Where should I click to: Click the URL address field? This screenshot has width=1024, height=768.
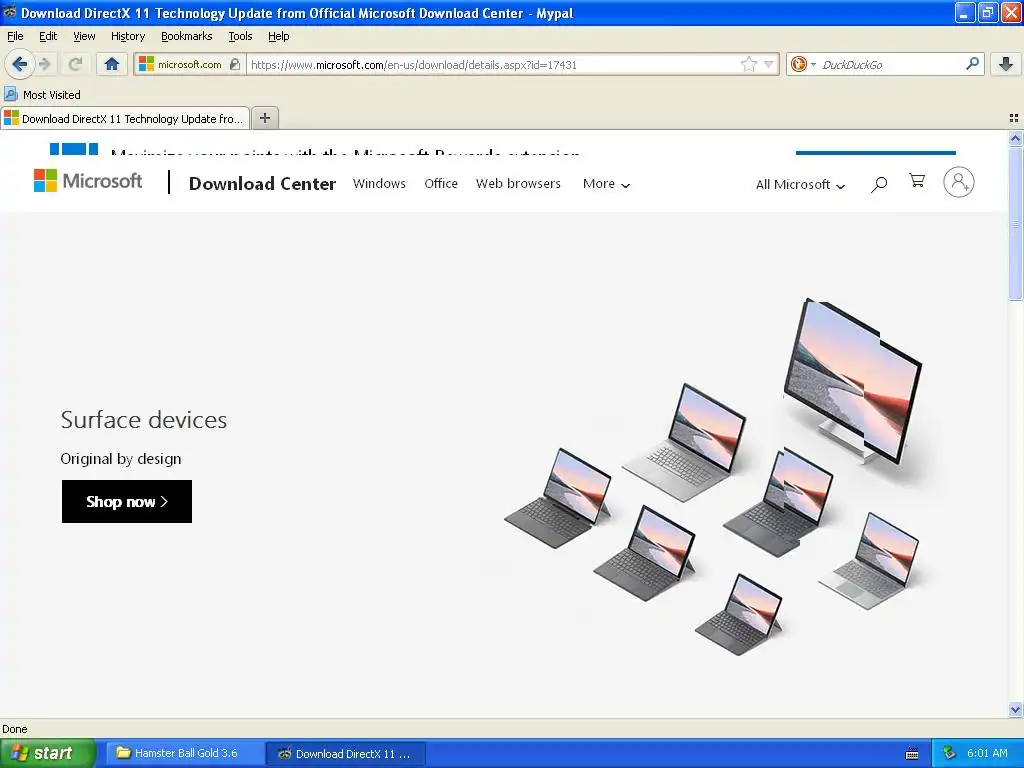point(493,65)
